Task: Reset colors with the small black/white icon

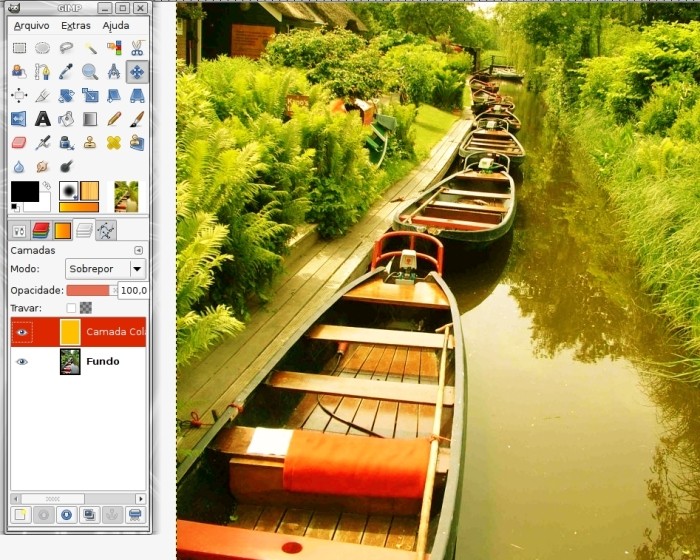Action: click(14, 207)
